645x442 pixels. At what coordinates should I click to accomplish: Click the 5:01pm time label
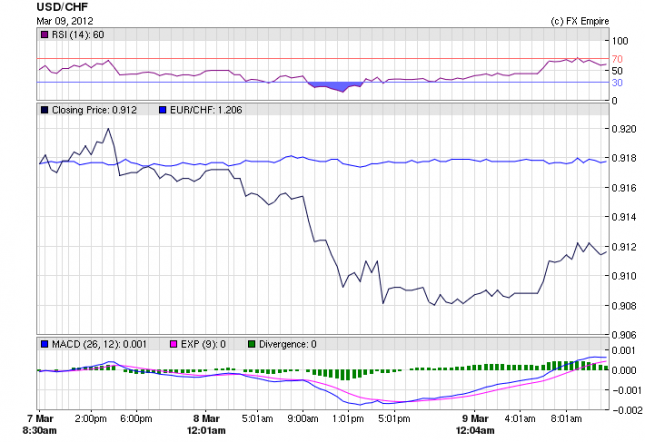pyautogui.click(x=394, y=419)
